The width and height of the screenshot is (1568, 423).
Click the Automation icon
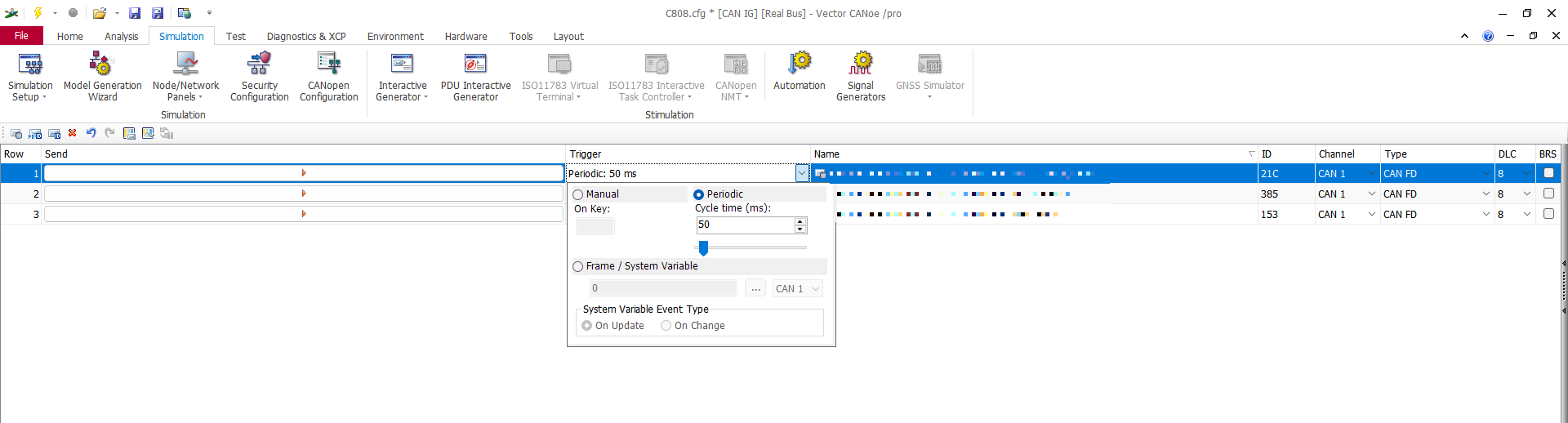coord(799,65)
